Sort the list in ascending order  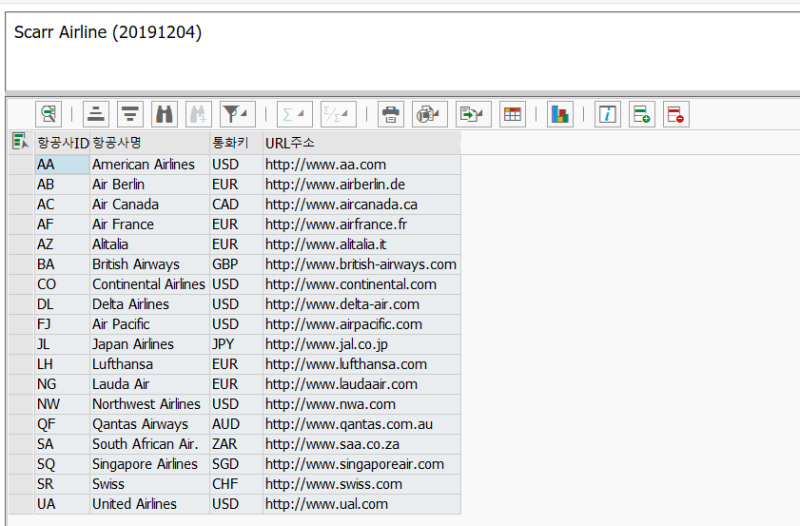click(x=96, y=114)
